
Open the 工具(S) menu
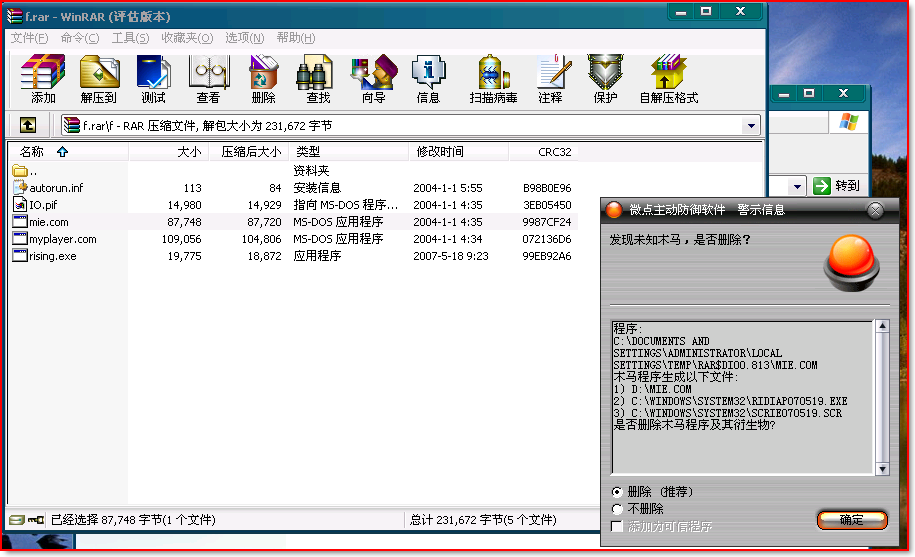pos(131,38)
